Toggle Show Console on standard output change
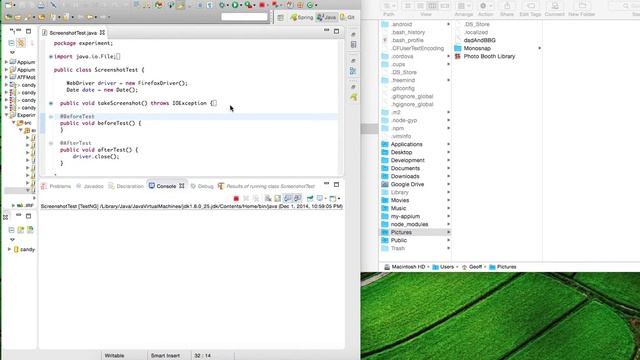Image resolution: width=640 pixels, height=360 pixels. click(288, 198)
